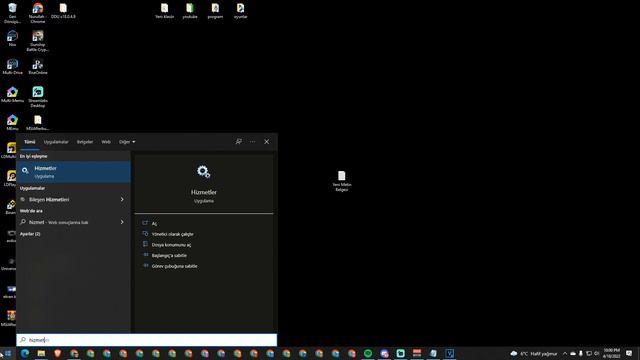The width and height of the screenshot is (640, 360).
Task: Expand the Bileşen Hizmetleri result arrow
Action: (x=122, y=200)
